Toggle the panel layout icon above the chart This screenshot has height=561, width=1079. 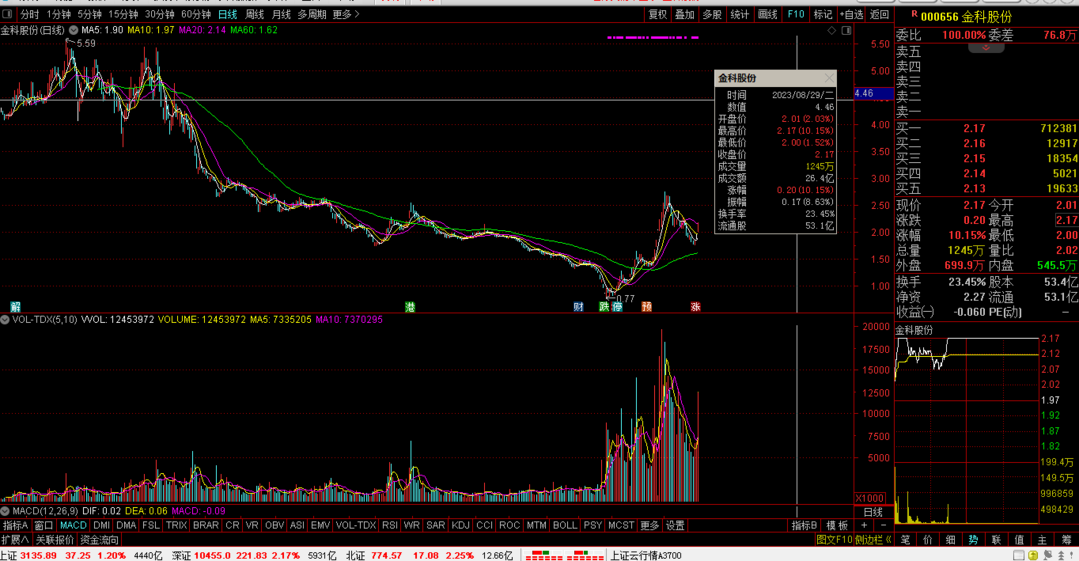(846, 30)
